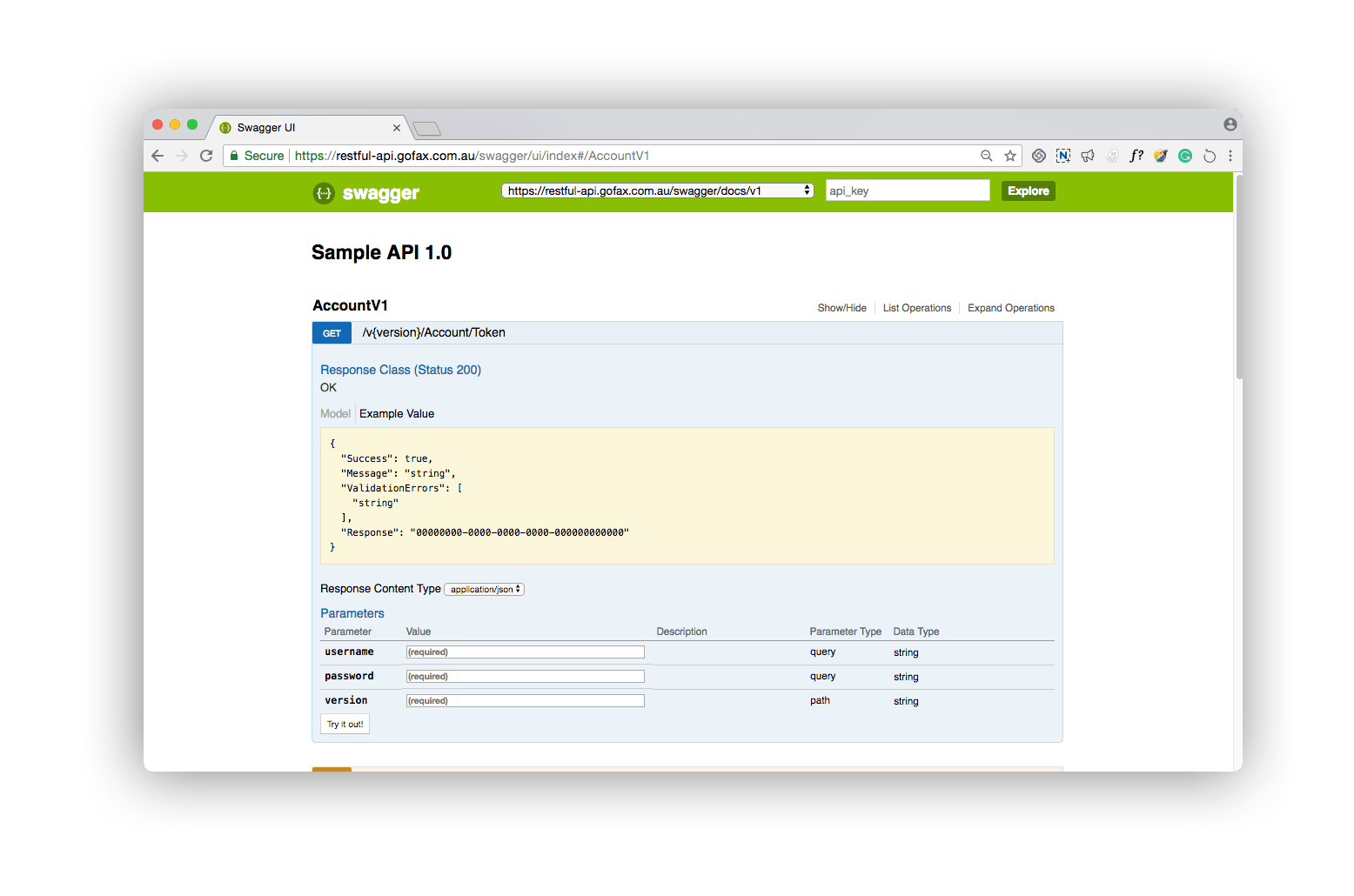Open the Chrome three-dot menu
1354x896 pixels.
click(x=1230, y=156)
